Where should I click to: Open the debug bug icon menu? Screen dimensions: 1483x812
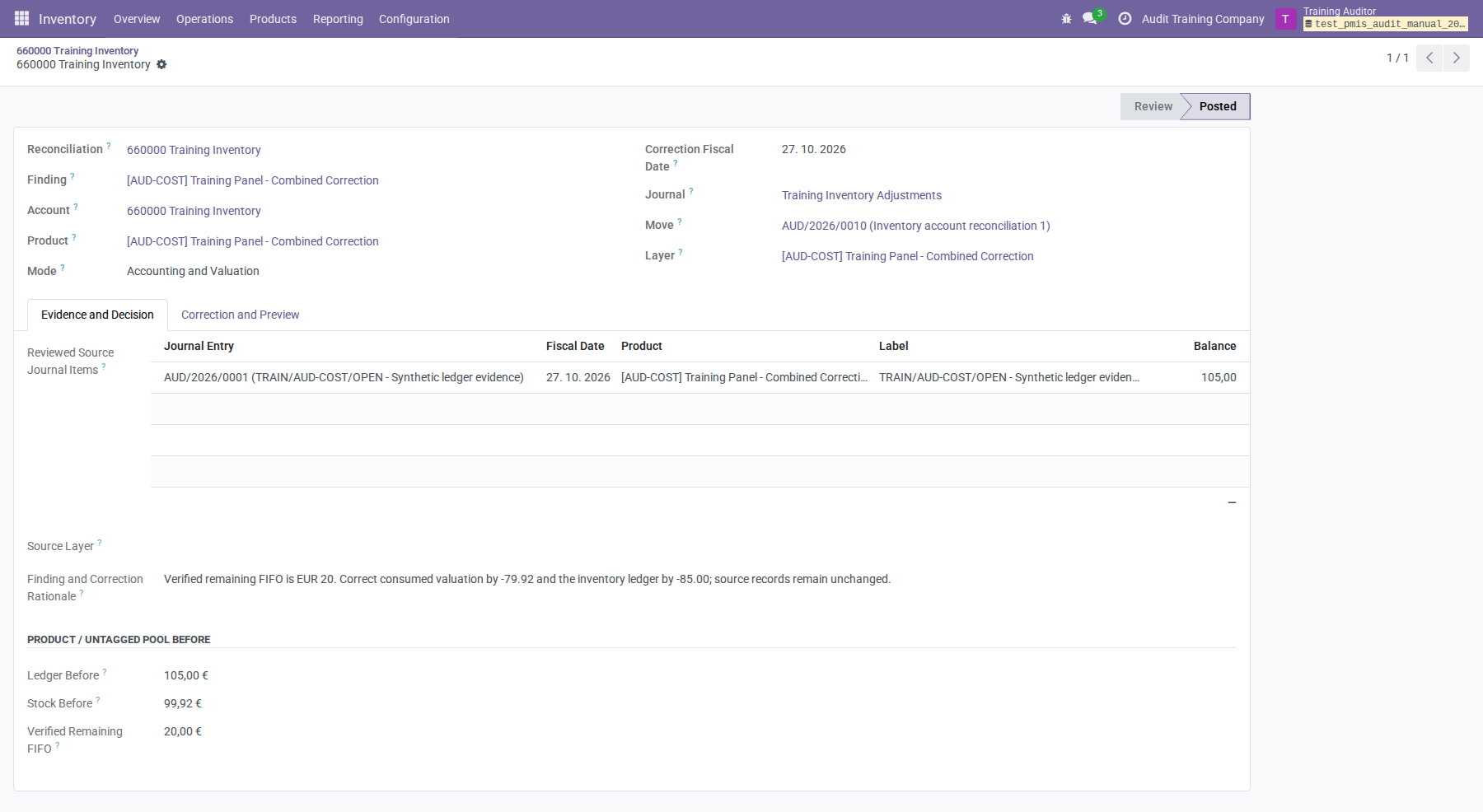click(1066, 19)
